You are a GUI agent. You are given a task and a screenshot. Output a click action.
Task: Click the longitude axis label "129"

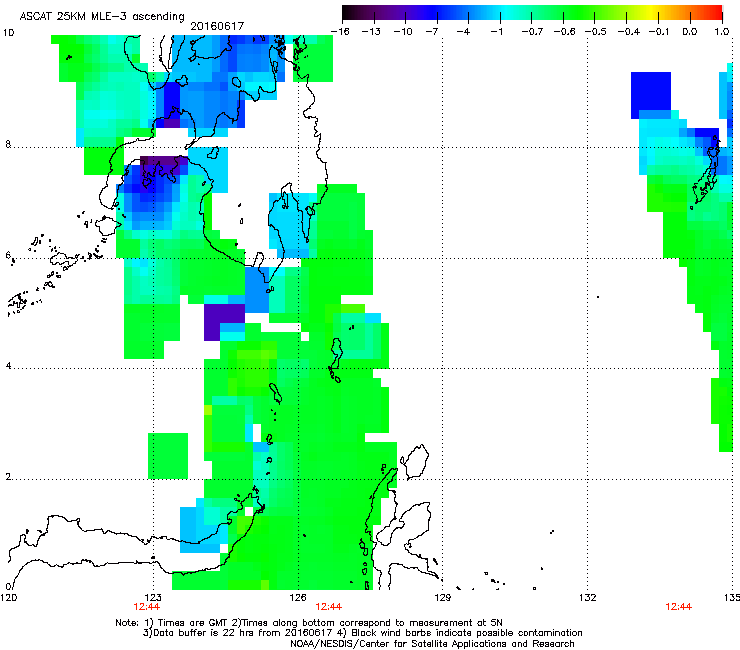pos(442,598)
